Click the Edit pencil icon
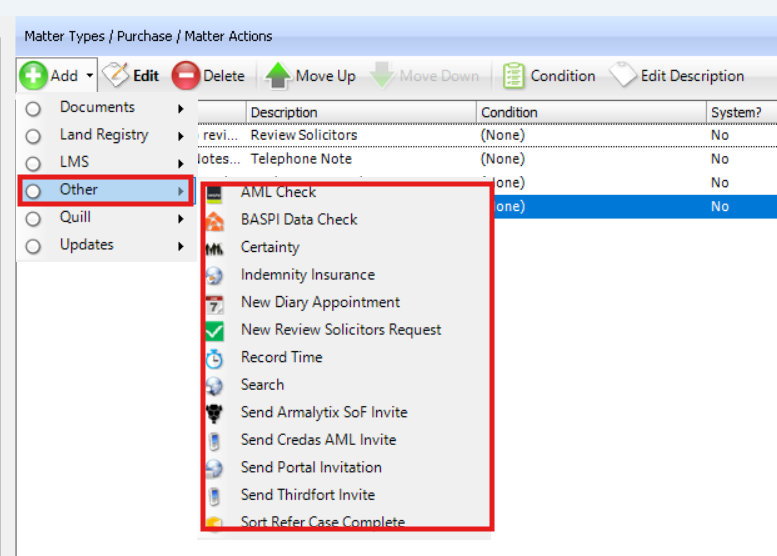This screenshot has height=556, width=777. coord(116,75)
